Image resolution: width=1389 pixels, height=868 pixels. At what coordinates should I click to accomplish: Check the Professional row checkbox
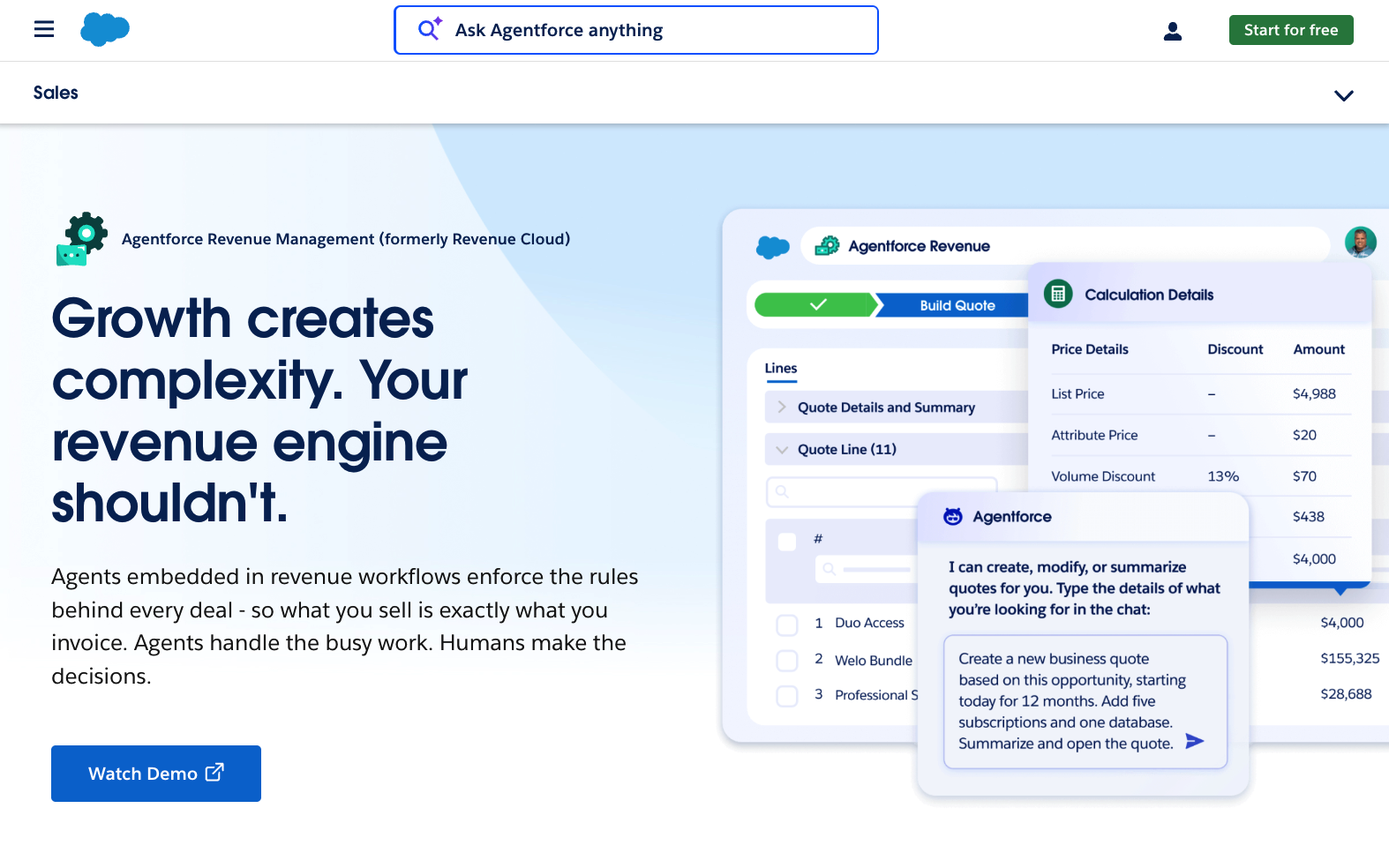[x=787, y=696]
